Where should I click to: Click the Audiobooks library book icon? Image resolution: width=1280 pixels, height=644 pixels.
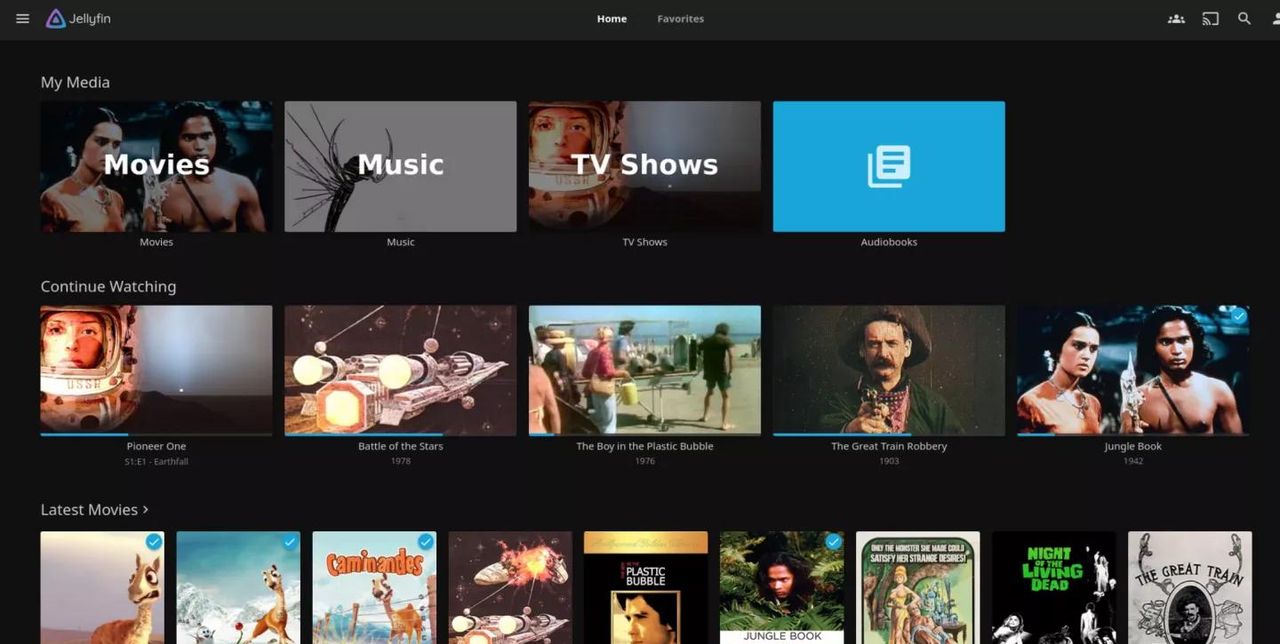pyautogui.click(x=889, y=167)
